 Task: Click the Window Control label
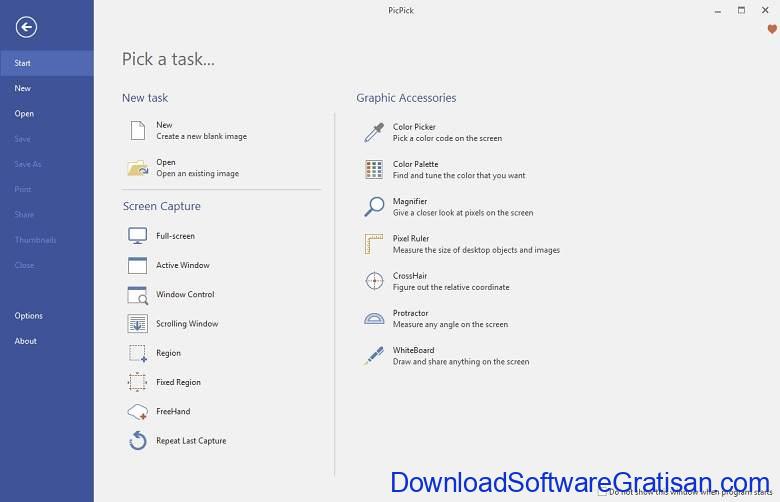point(185,295)
